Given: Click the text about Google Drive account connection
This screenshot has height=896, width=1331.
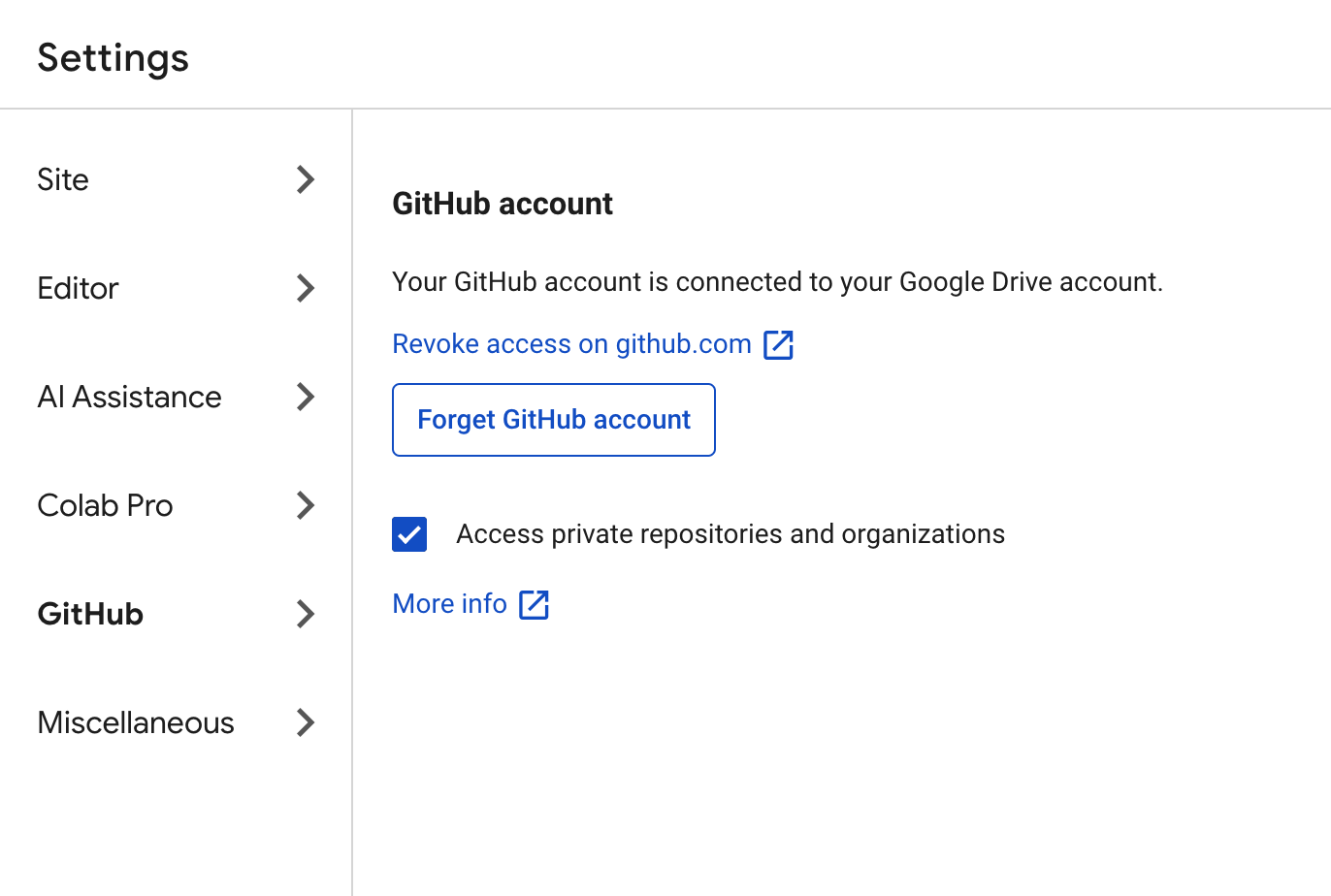Looking at the screenshot, I should (777, 282).
